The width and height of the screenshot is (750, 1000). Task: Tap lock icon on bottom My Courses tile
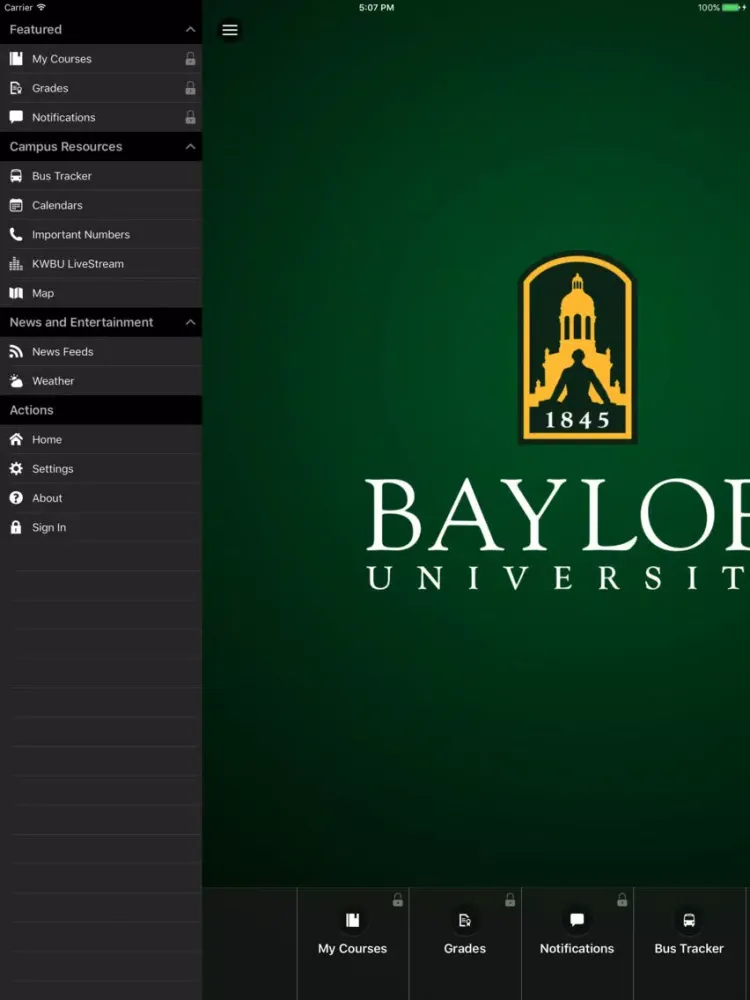coord(397,900)
